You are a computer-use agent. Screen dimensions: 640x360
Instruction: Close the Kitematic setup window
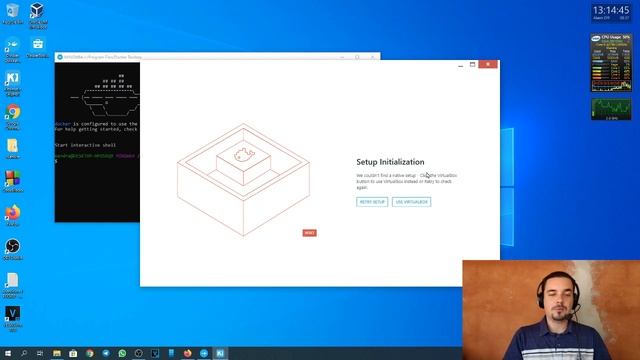488,64
